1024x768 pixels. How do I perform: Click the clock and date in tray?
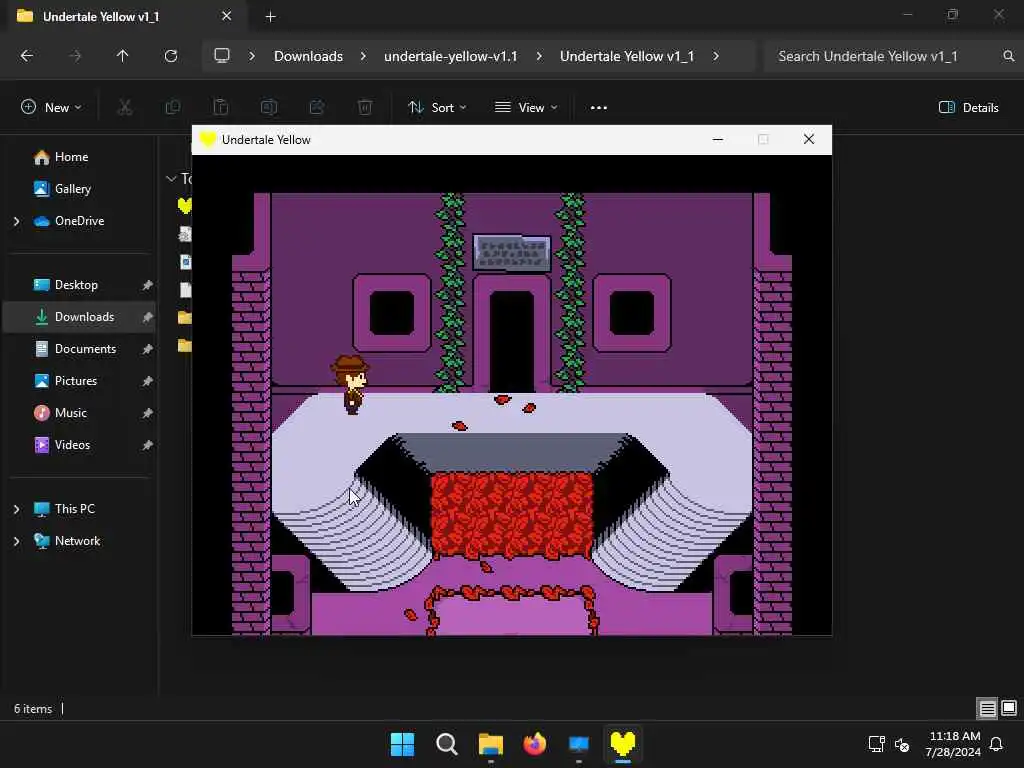click(954, 744)
